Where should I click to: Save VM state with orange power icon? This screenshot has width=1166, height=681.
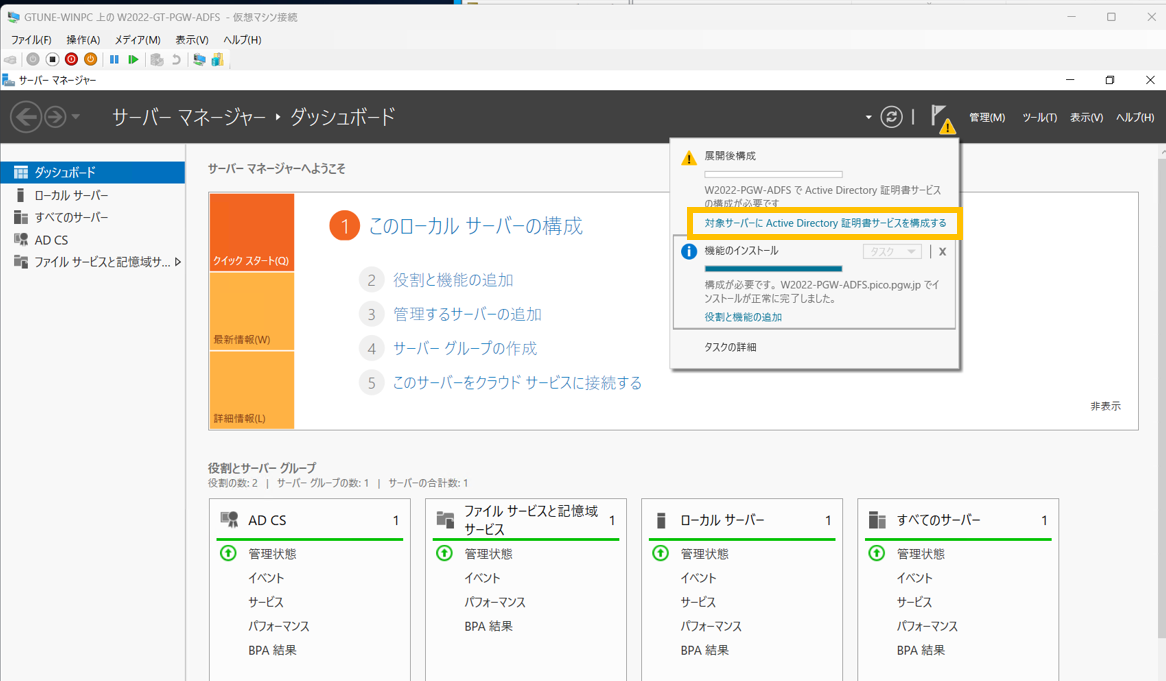[x=91, y=59]
